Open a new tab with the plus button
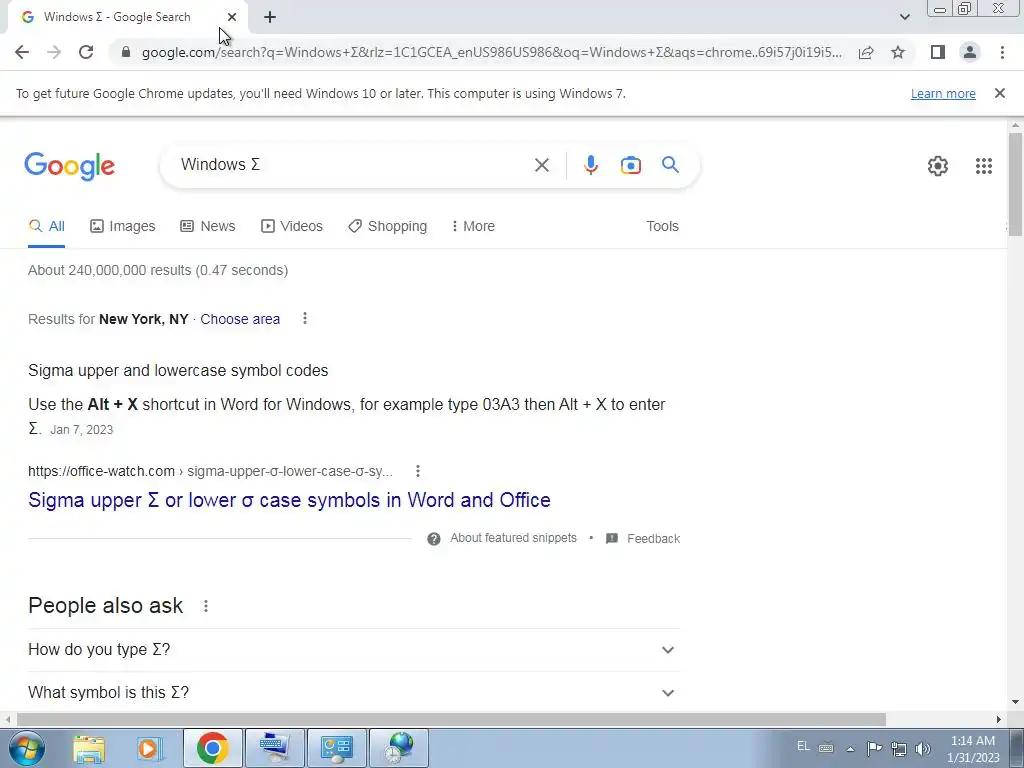 [x=270, y=18]
